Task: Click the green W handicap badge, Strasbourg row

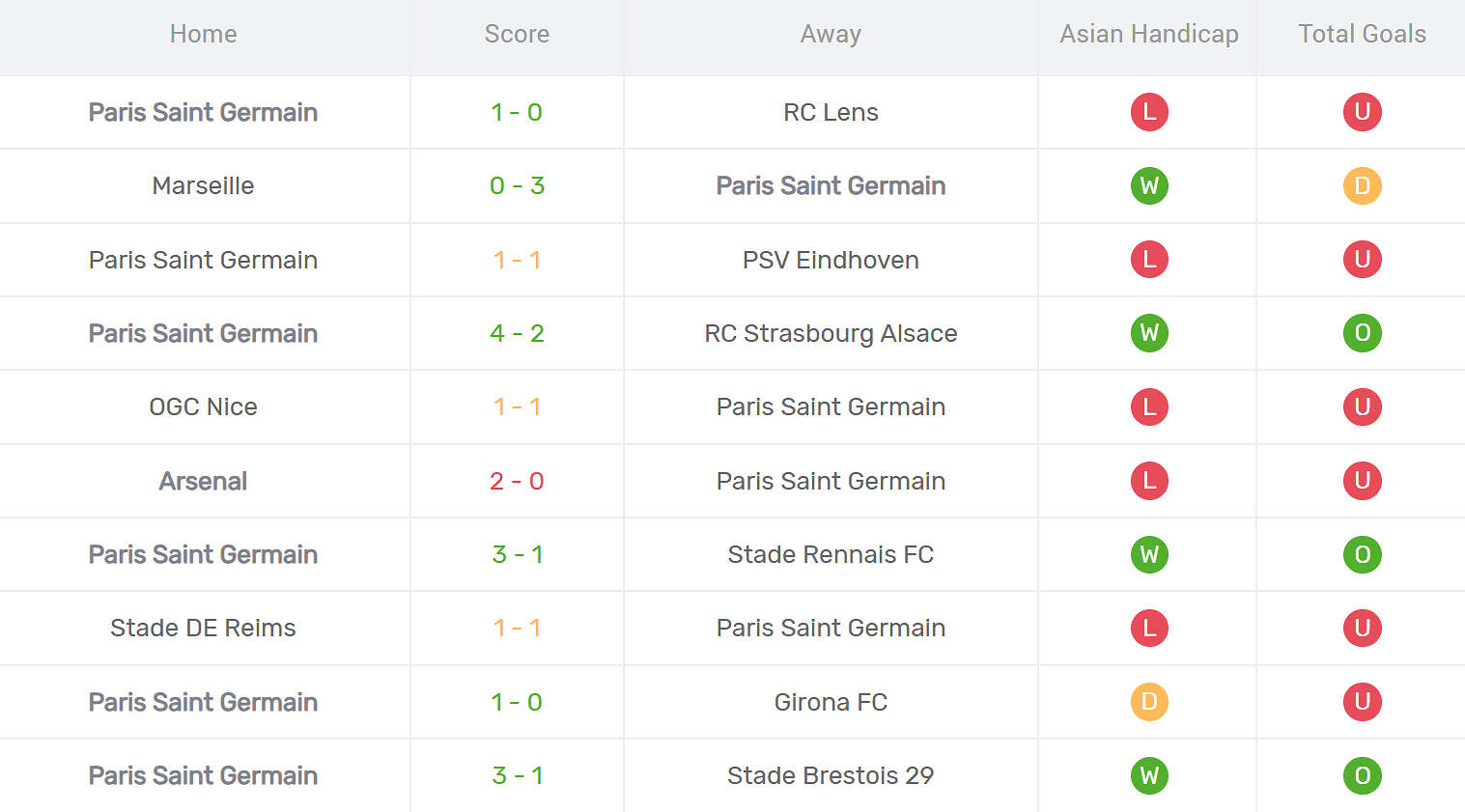Action: coord(1149,333)
